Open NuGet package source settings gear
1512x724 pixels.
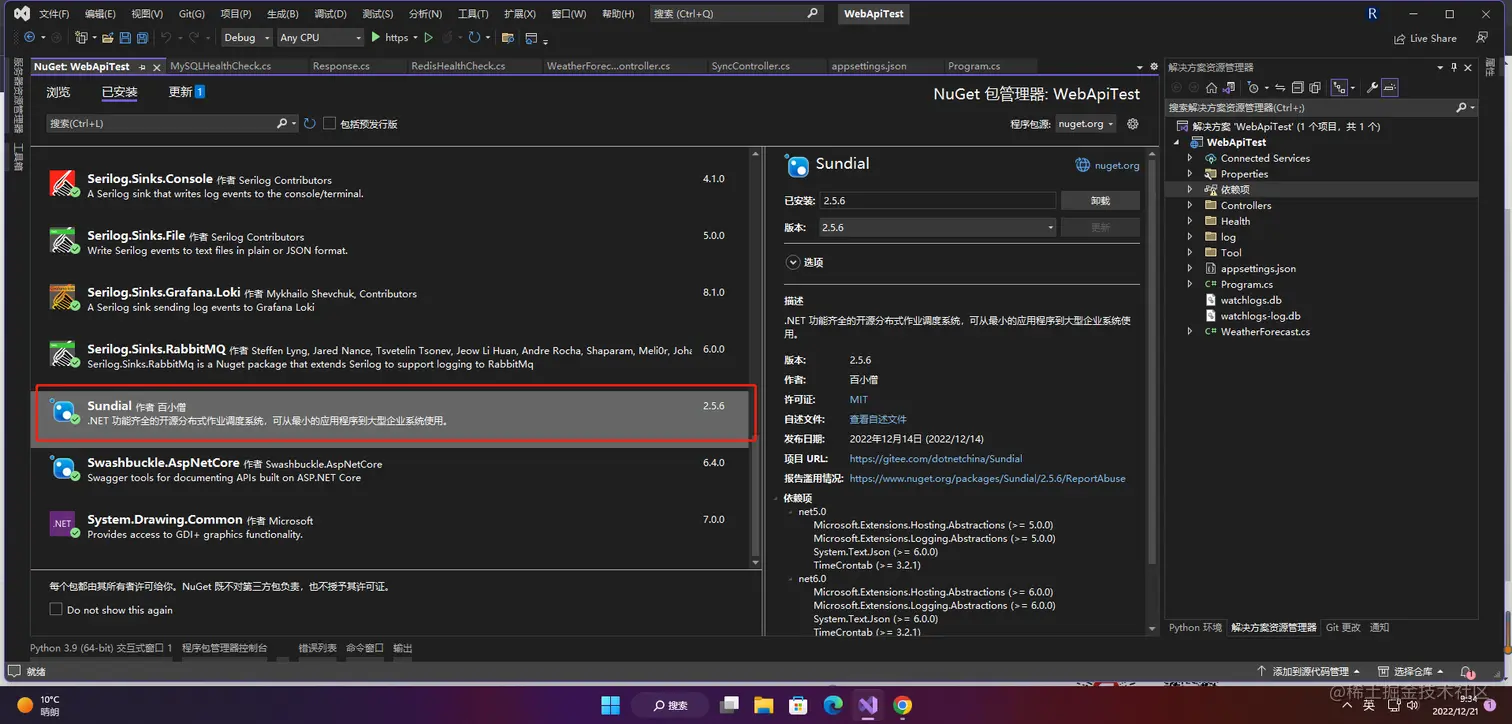1133,124
